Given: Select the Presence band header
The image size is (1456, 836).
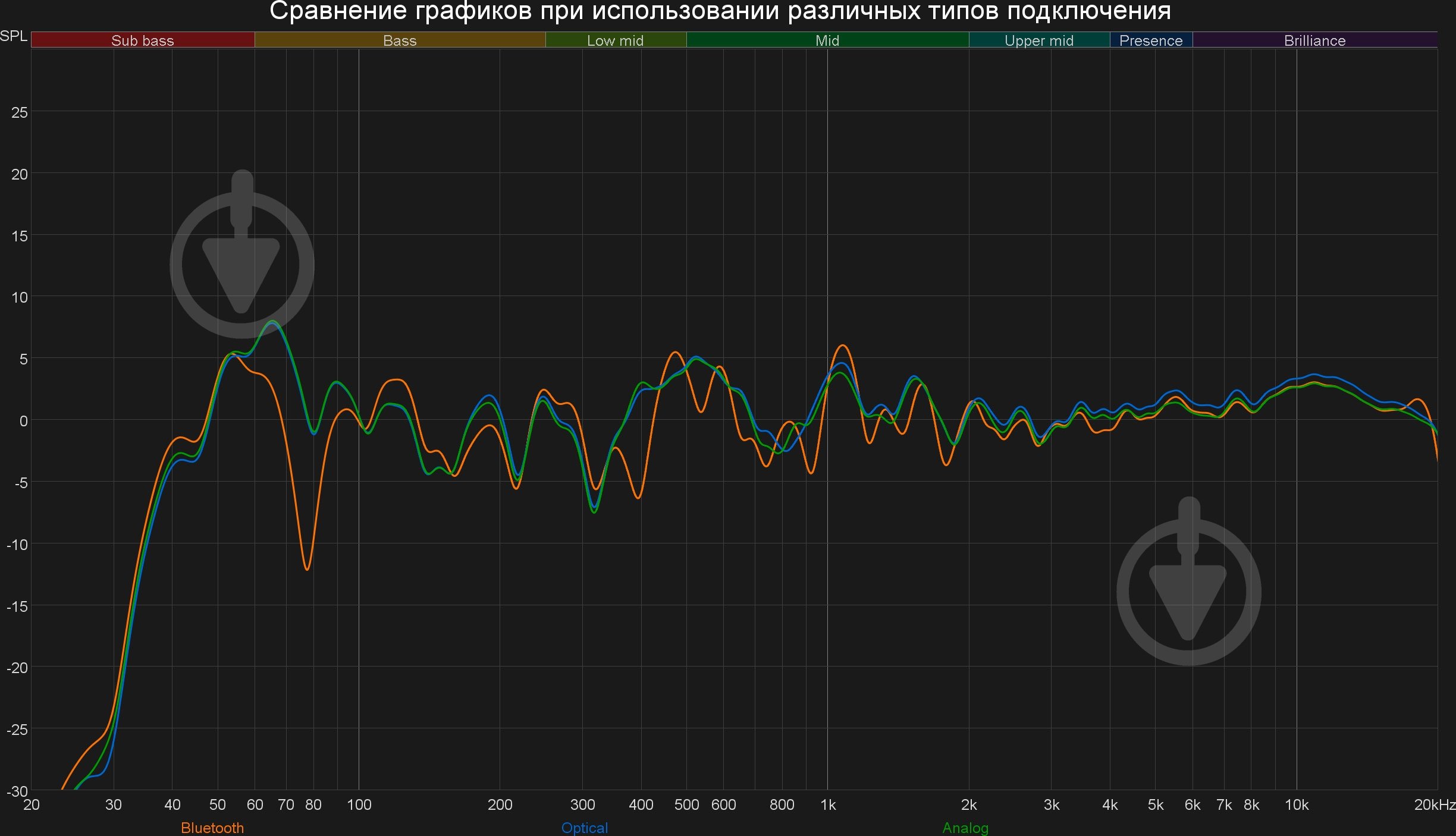Looking at the screenshot, I should [x=1150, y=40].
